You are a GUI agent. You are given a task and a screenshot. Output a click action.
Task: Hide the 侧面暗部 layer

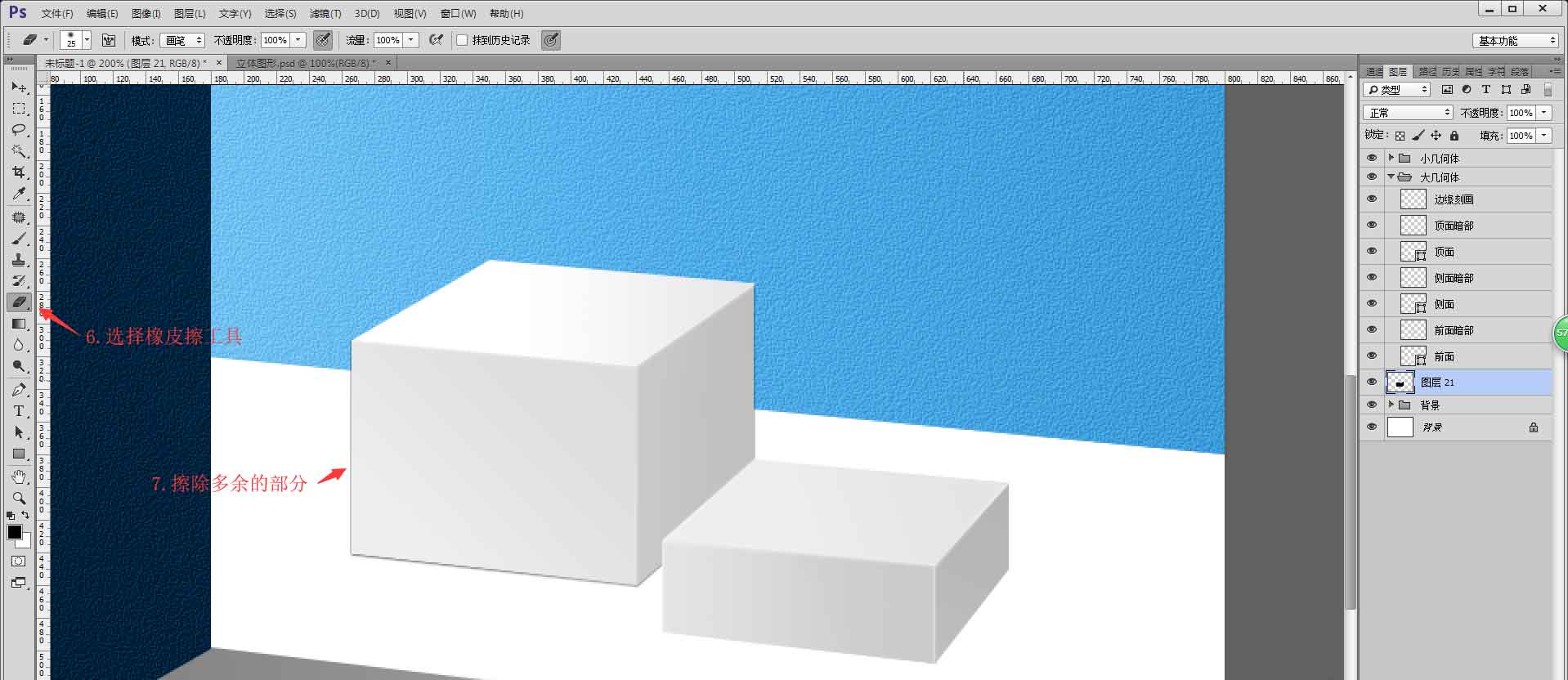pyautogui.click(x=1372, y=277)
